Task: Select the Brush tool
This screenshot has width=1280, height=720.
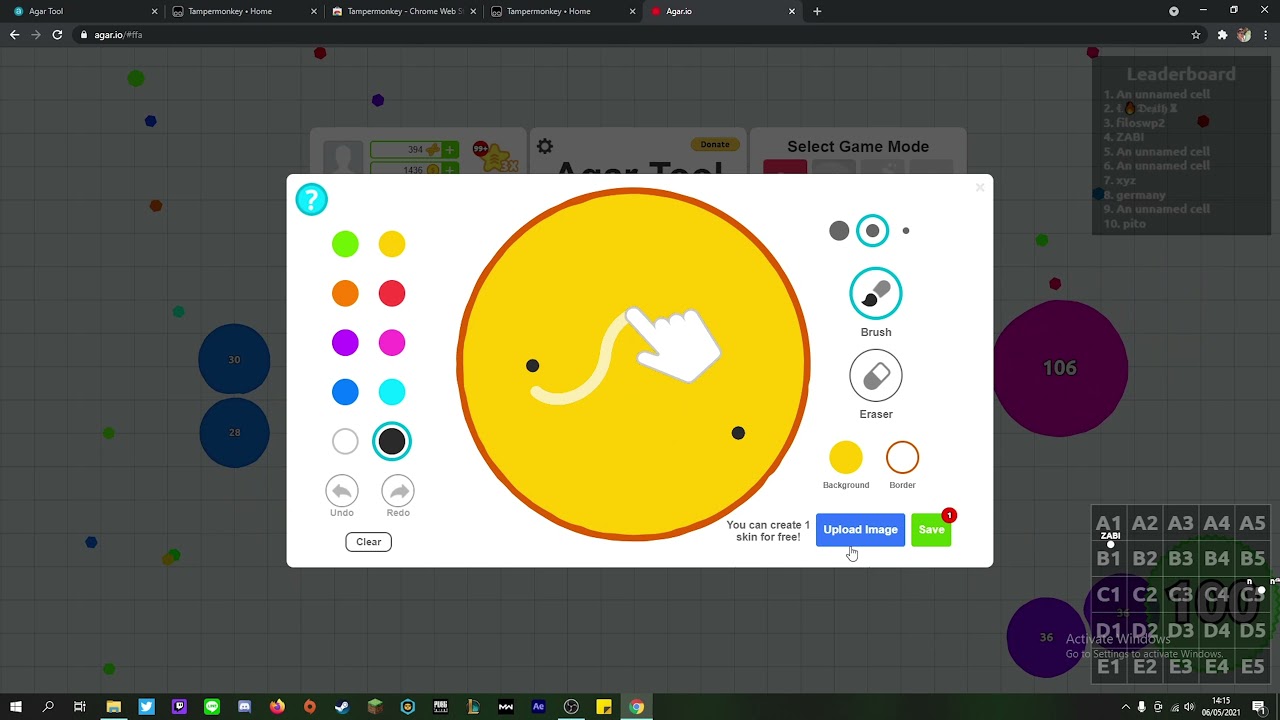Action: [876, 294]
